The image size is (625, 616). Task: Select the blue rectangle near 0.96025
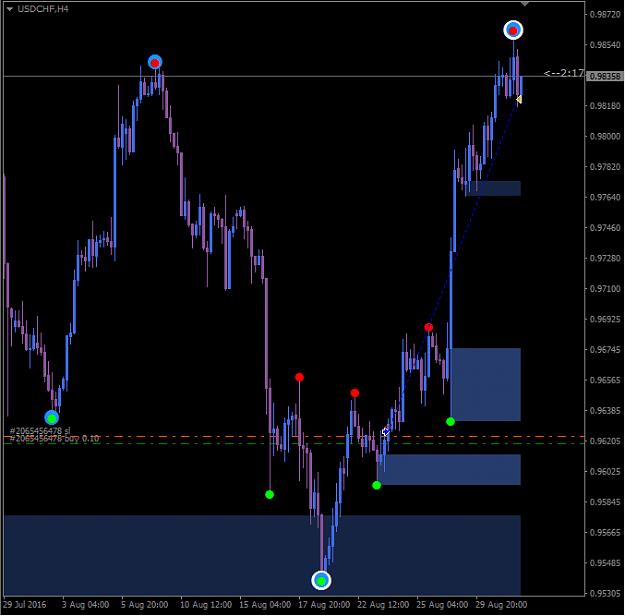[x=449, y=470]
